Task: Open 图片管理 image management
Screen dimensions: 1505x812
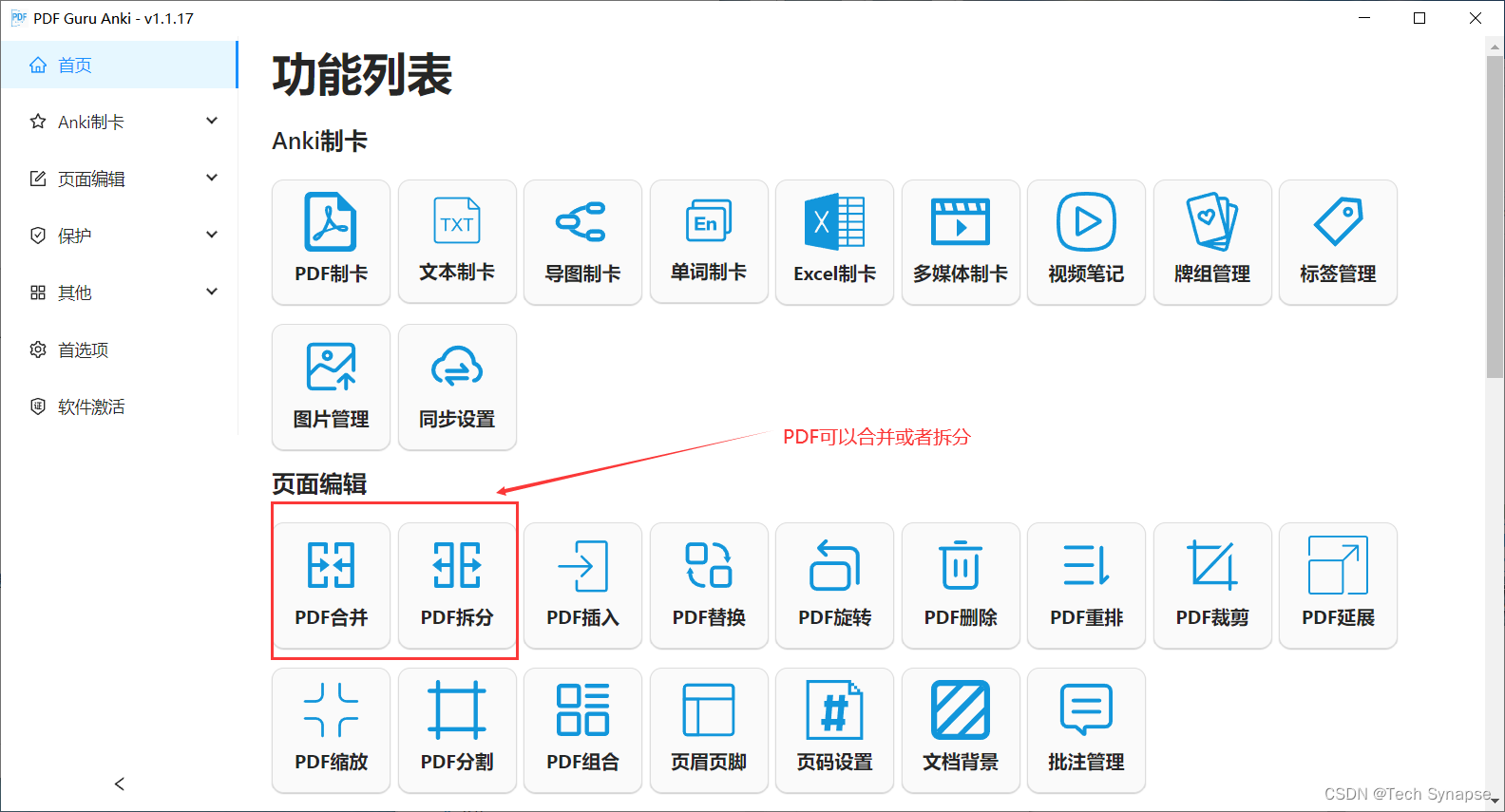Action: click(331, 387)
